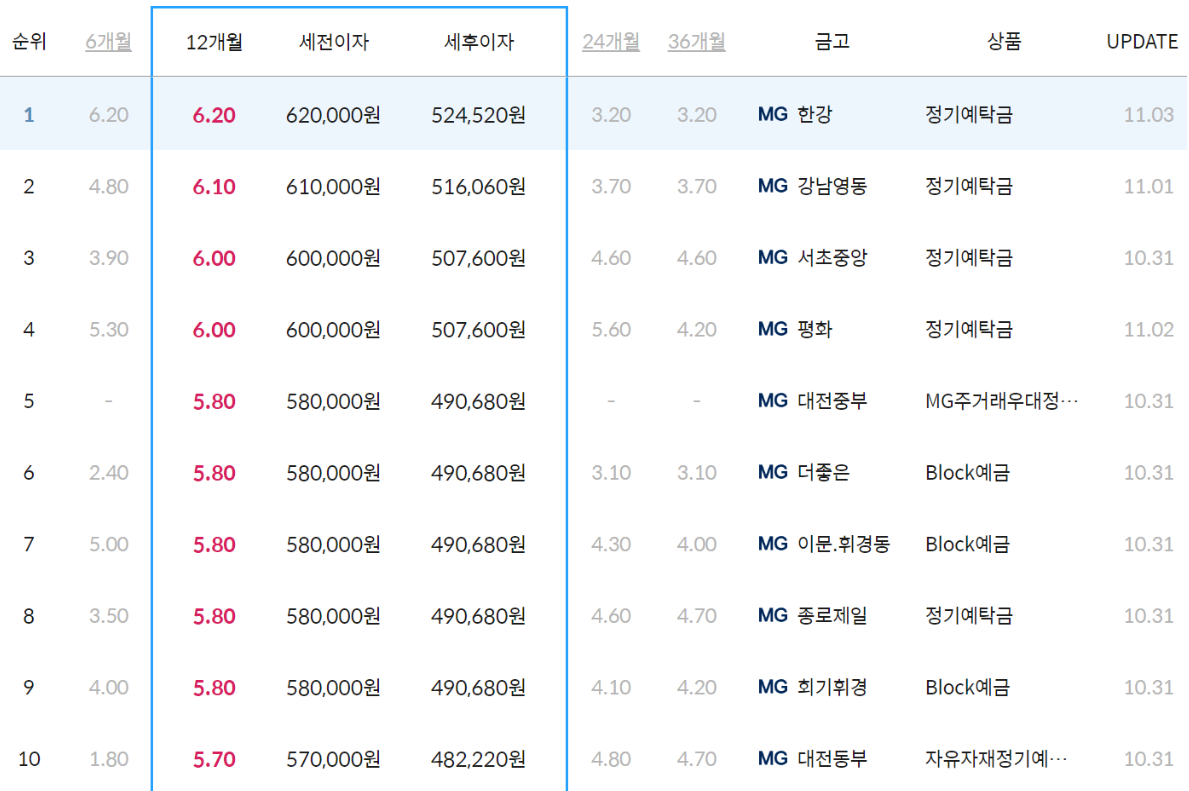Screen dimensions: 1189x791
Task: Select 정기예탁금 product for 종로제일
Action: pyautogui.click(x=969, y=616)
